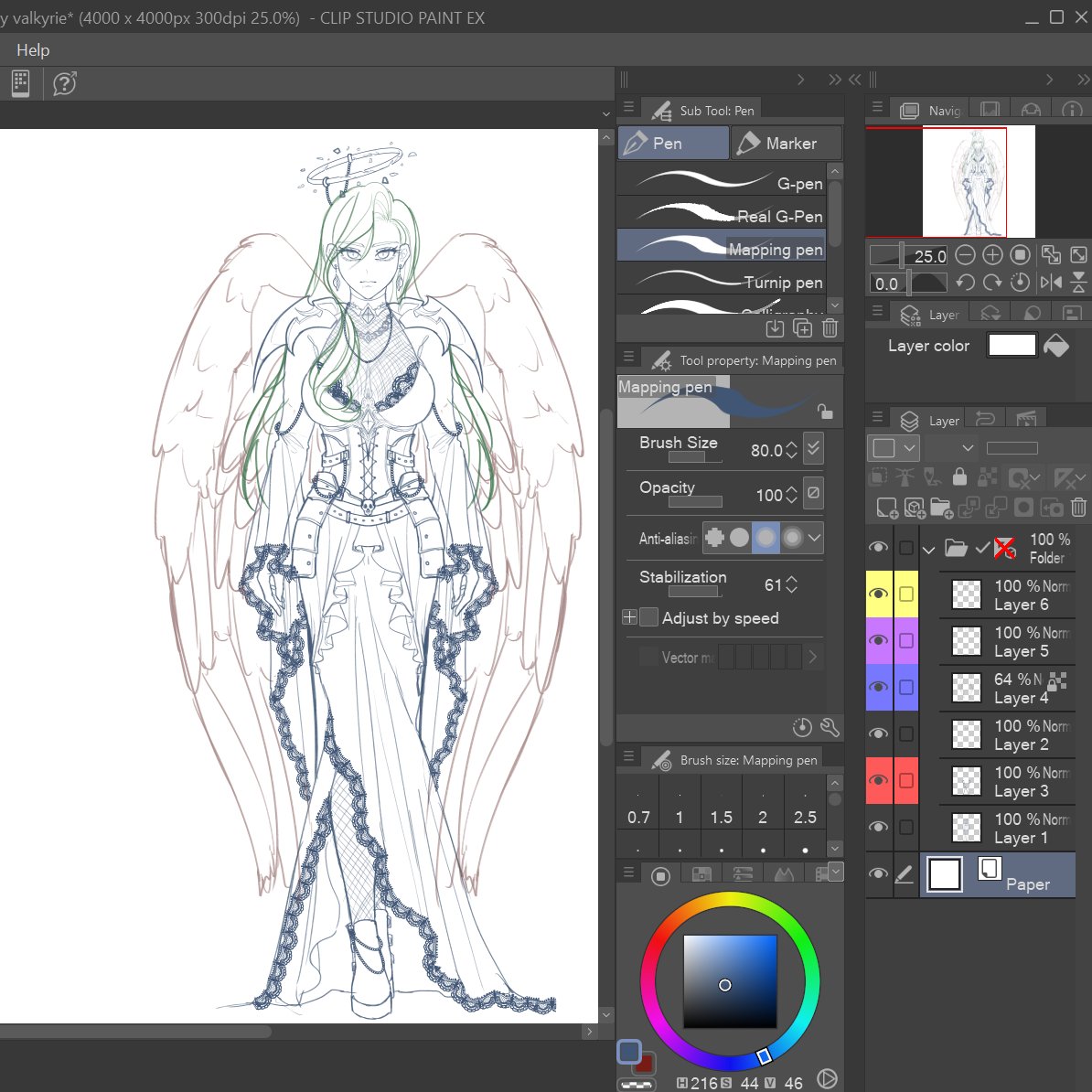Click the Layer Mask icon
1092x1092 pixels.
pos(1023,508)
